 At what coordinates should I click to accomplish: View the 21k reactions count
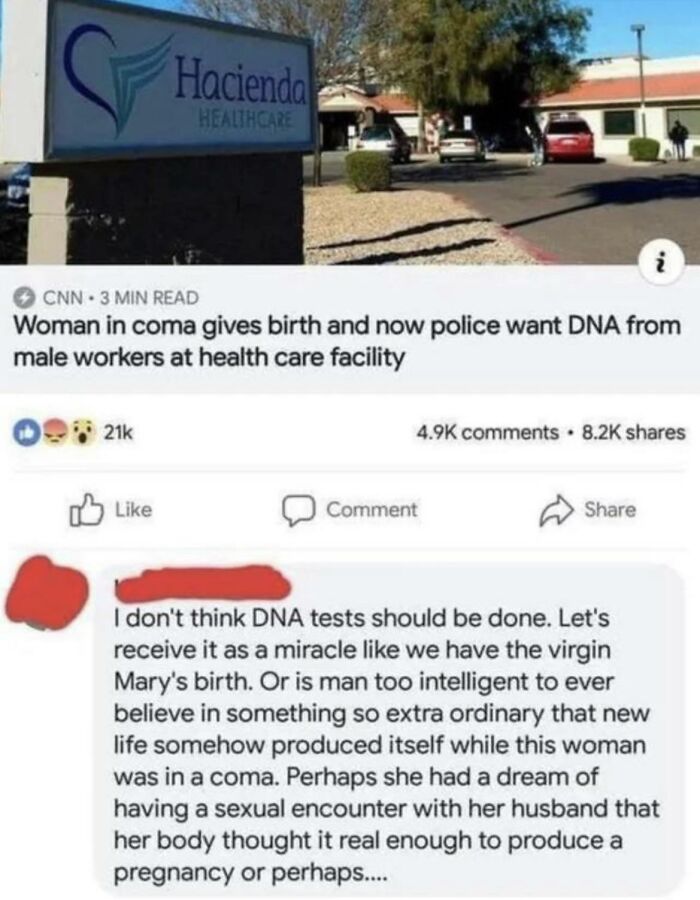pos(117,433)
